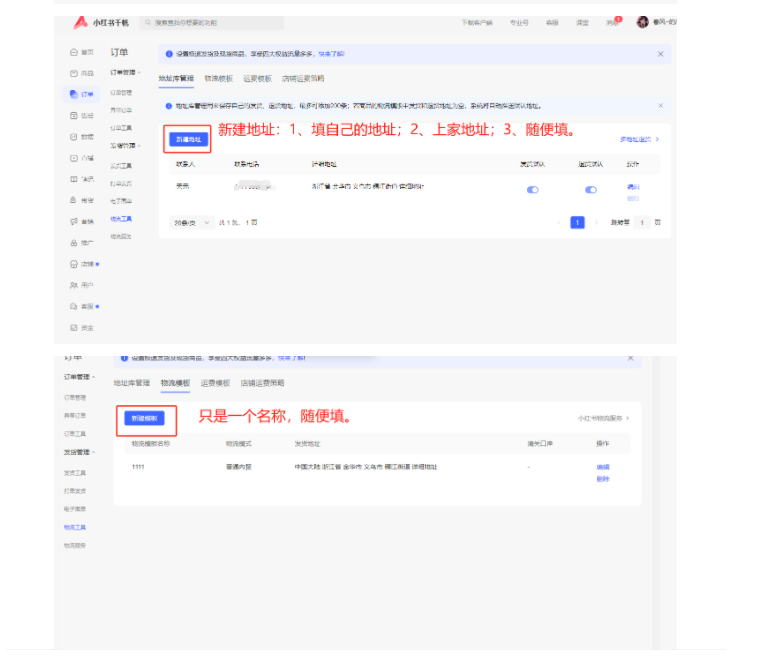Click 下载客户端 in the top bar

(x=477, y=22)
